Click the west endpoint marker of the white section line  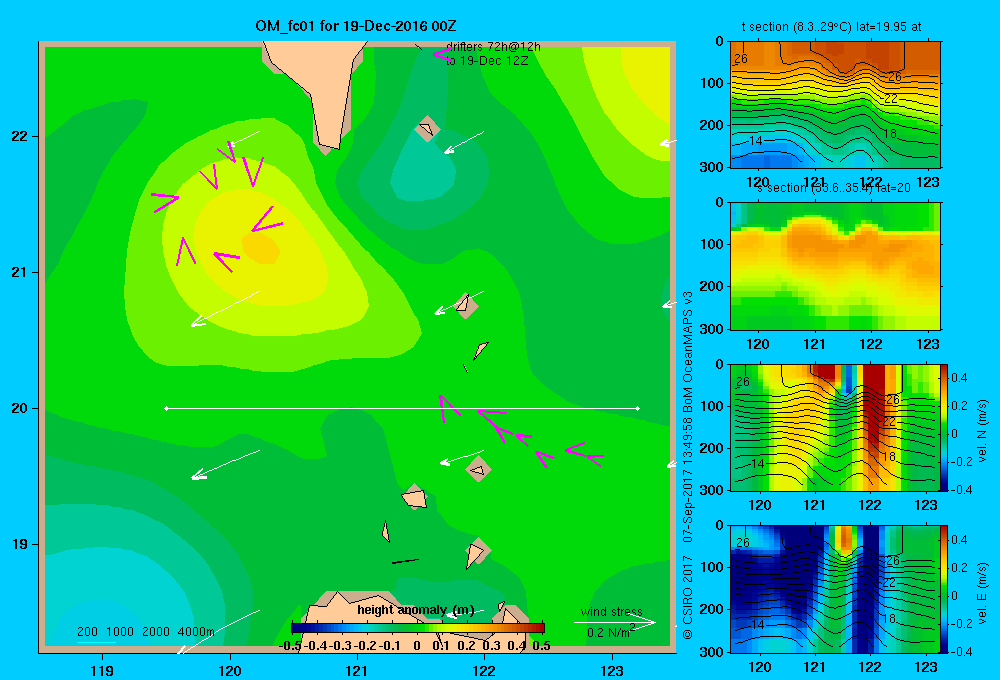pyautogui.click(x=166, y=408)
